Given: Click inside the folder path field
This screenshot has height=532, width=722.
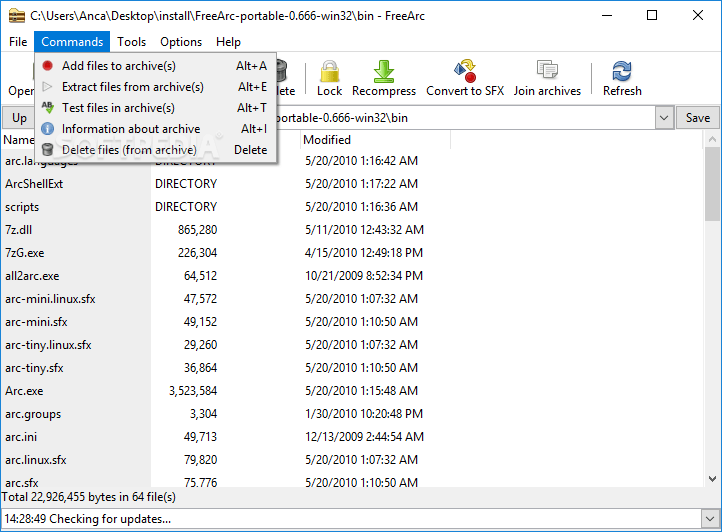Looking at the screenshot, I should [464, 118].
